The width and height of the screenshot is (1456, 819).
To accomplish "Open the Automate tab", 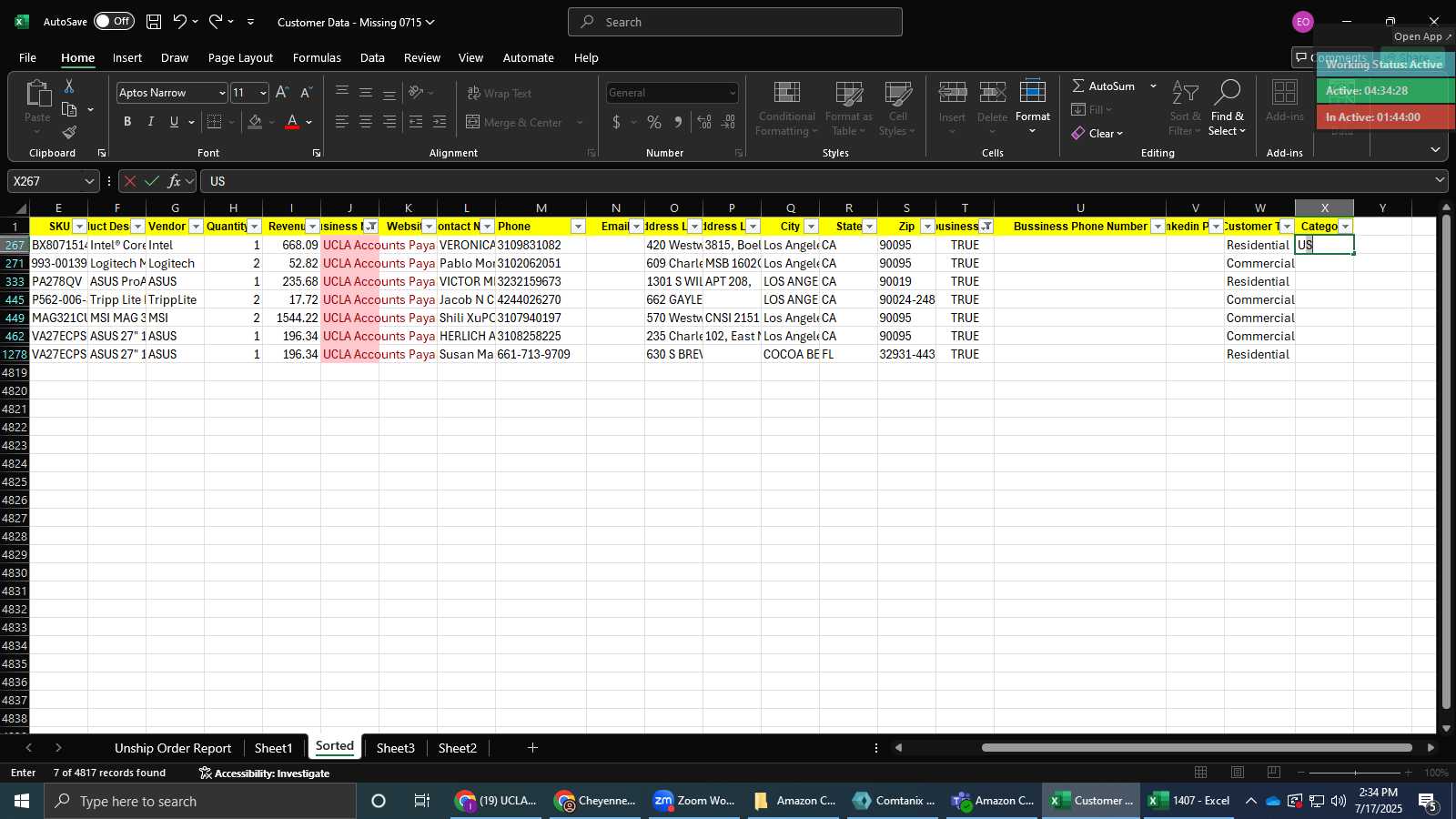I will point(528,57).
